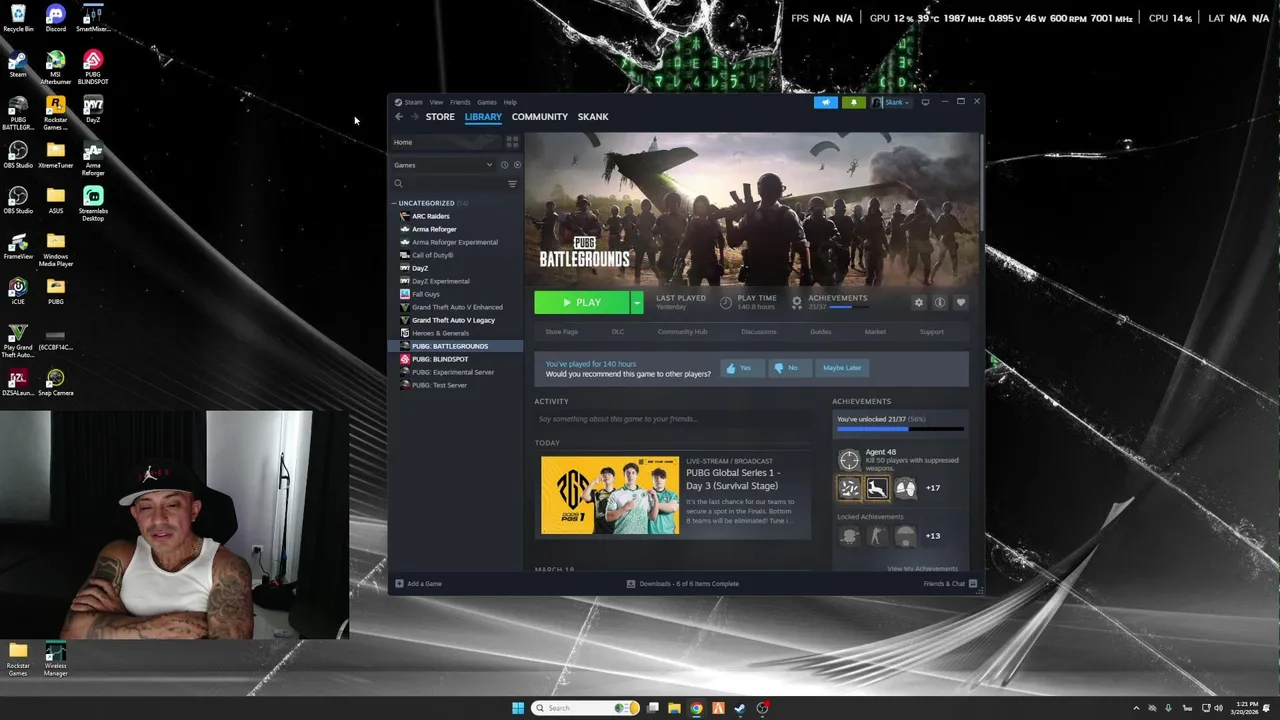Open Downloads status at bottom bar
Viewport: 1280px width, 720px height.
pyautogui.click(x=683, y=584)
